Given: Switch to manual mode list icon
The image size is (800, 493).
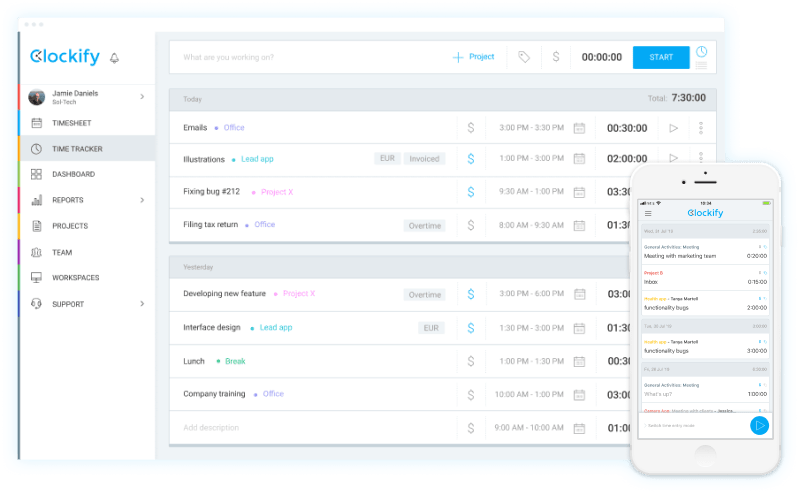Looking at the screenshot, I should [701, 66].
